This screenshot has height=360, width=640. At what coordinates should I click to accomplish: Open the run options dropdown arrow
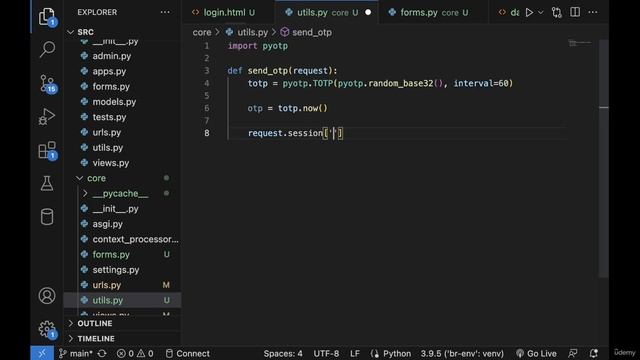(x=540, y=13)
